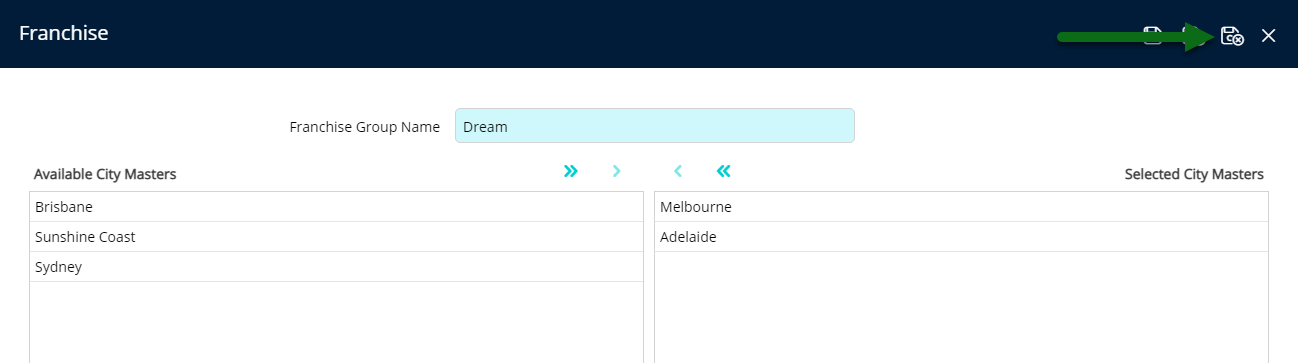Click the Save icon partly behind the arrow
The width and height of the screenshot is (1298, 363).
(1152, 36)
